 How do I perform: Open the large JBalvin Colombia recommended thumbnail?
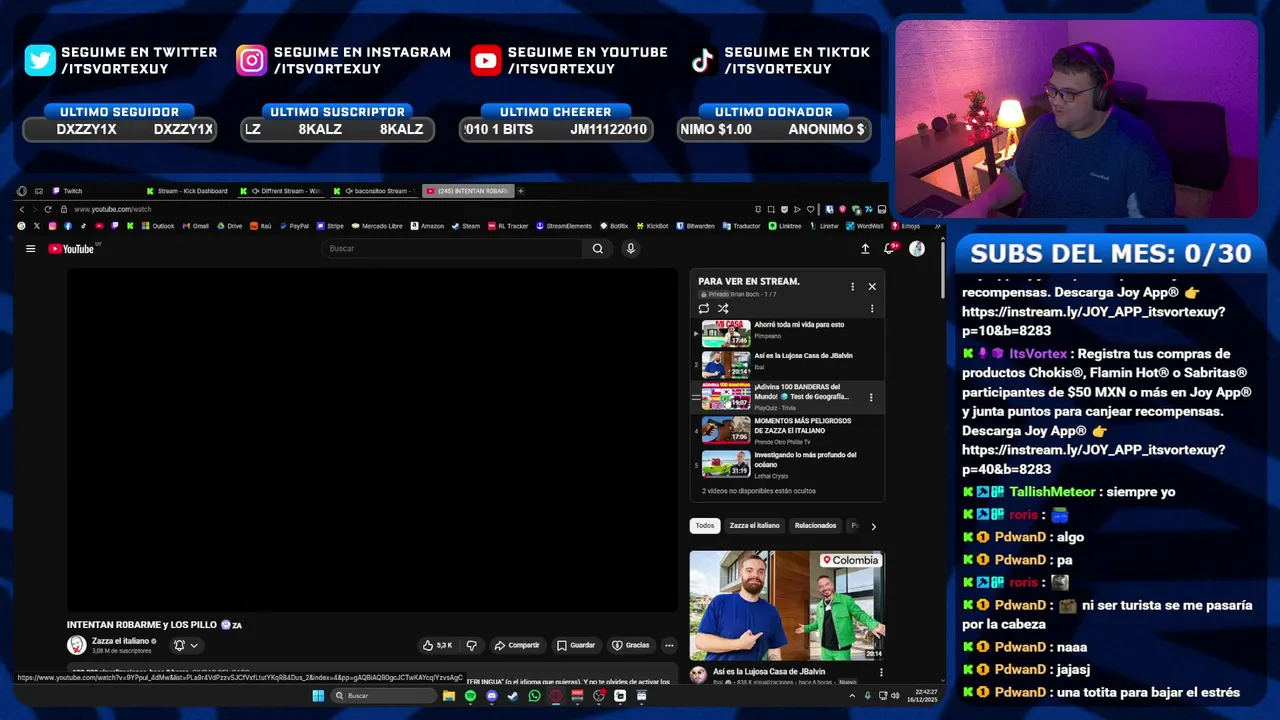[x=786, y=605]
